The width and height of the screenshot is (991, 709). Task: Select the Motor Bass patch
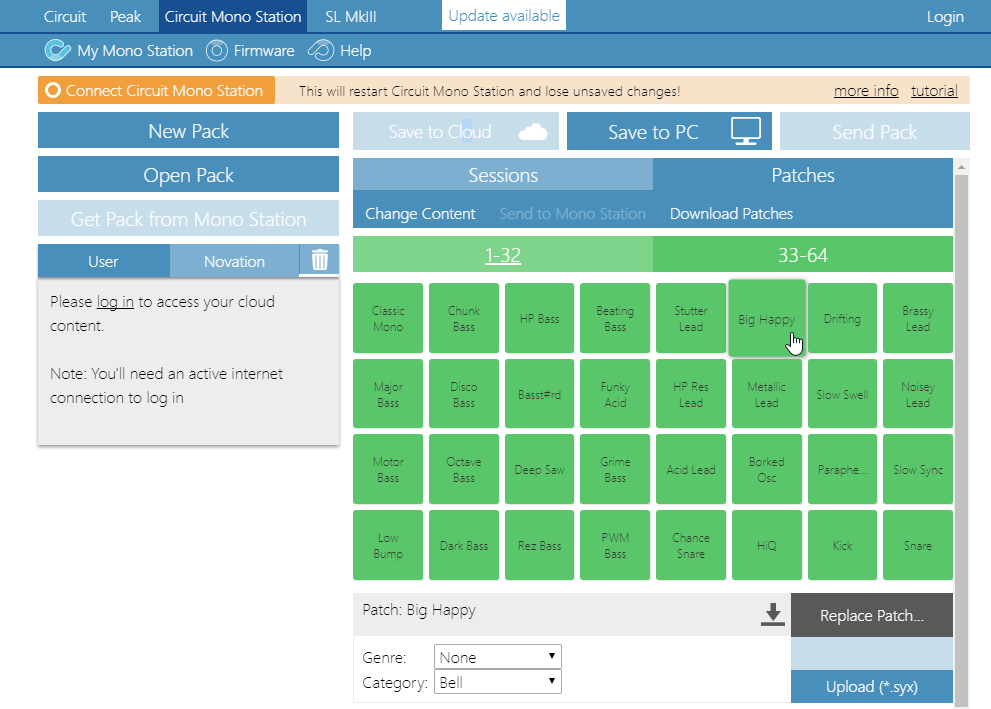tap(388, 469)
